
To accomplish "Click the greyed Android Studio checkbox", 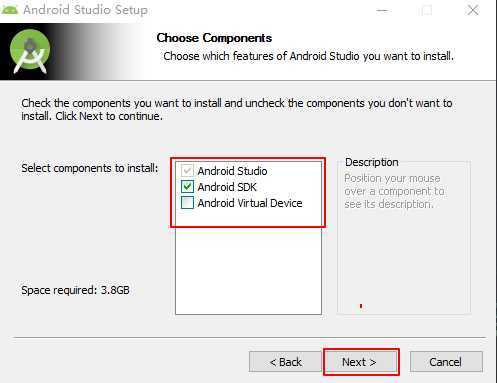I will 187,171.
